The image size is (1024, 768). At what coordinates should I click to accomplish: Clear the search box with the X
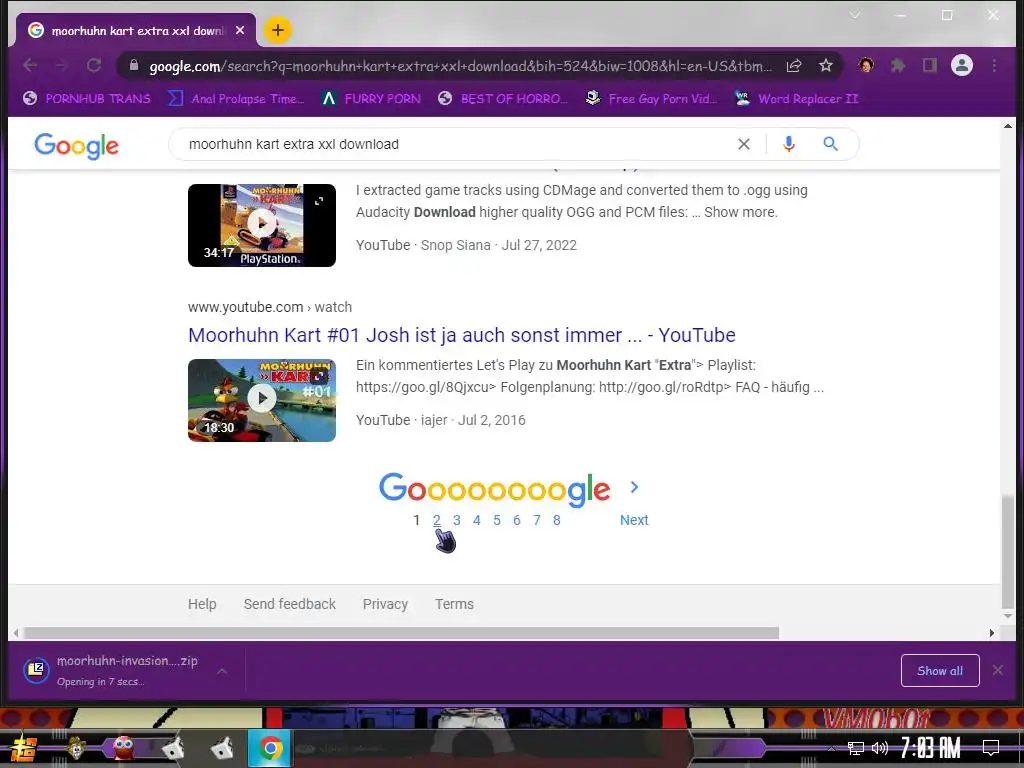click(744, 144)
